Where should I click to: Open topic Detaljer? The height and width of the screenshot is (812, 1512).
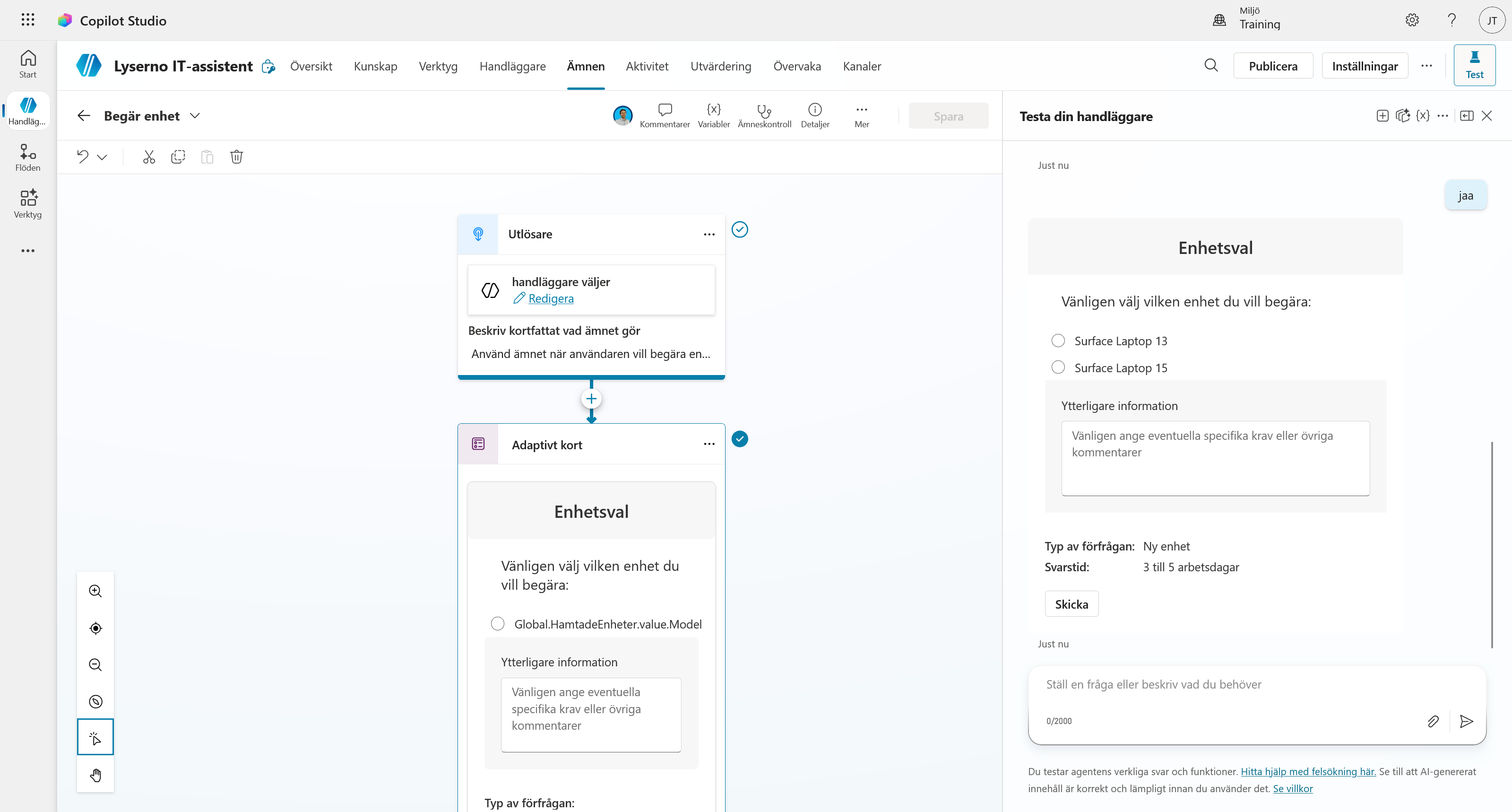tap(815, 116)
